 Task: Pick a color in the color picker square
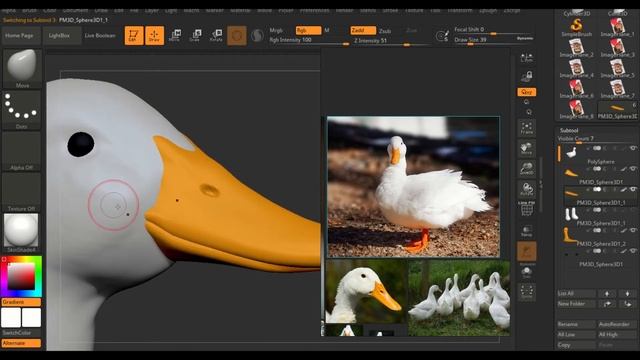[21, 276]
